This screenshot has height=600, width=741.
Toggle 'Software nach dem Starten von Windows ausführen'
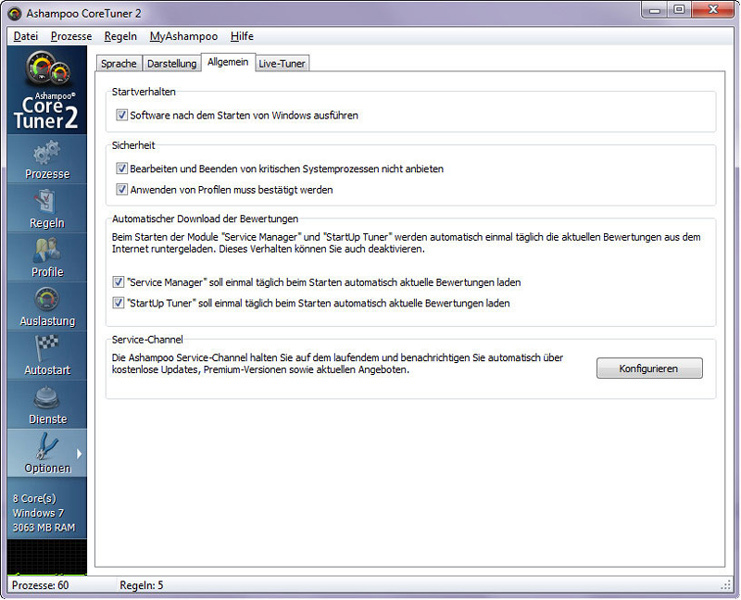[x=121, y=115]
